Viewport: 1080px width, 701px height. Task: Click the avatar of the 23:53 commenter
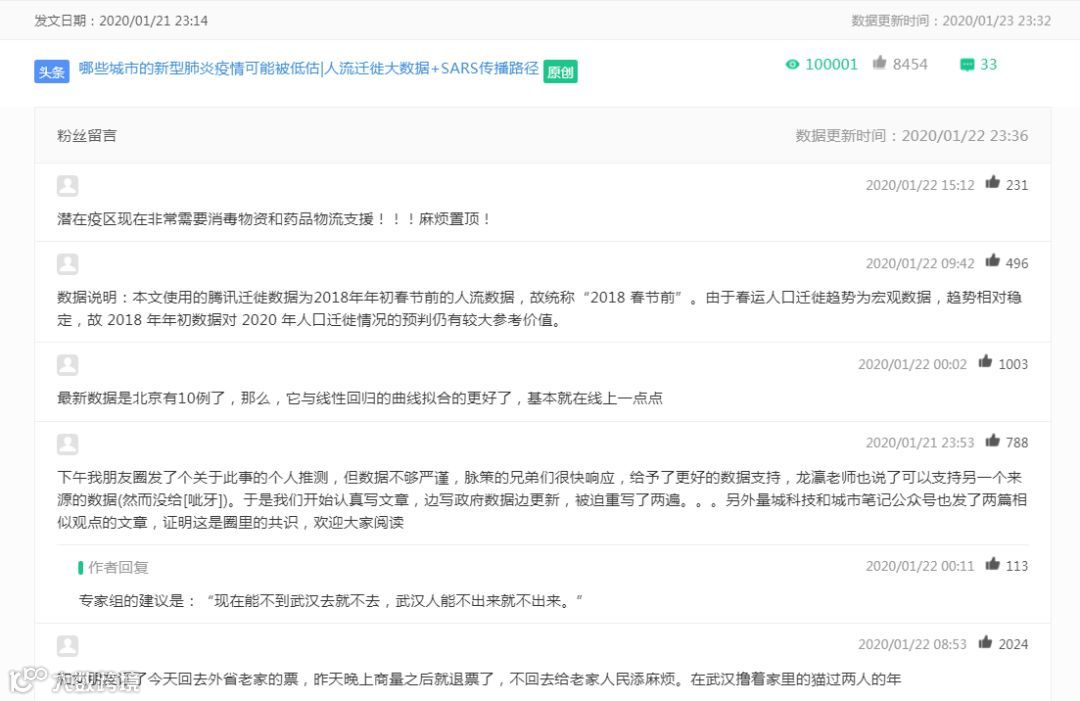click(x=68, y=444)
